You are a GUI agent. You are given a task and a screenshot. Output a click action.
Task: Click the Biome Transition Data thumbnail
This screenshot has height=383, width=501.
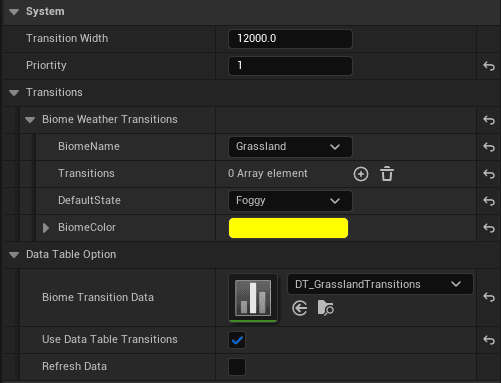pos(253,298)
